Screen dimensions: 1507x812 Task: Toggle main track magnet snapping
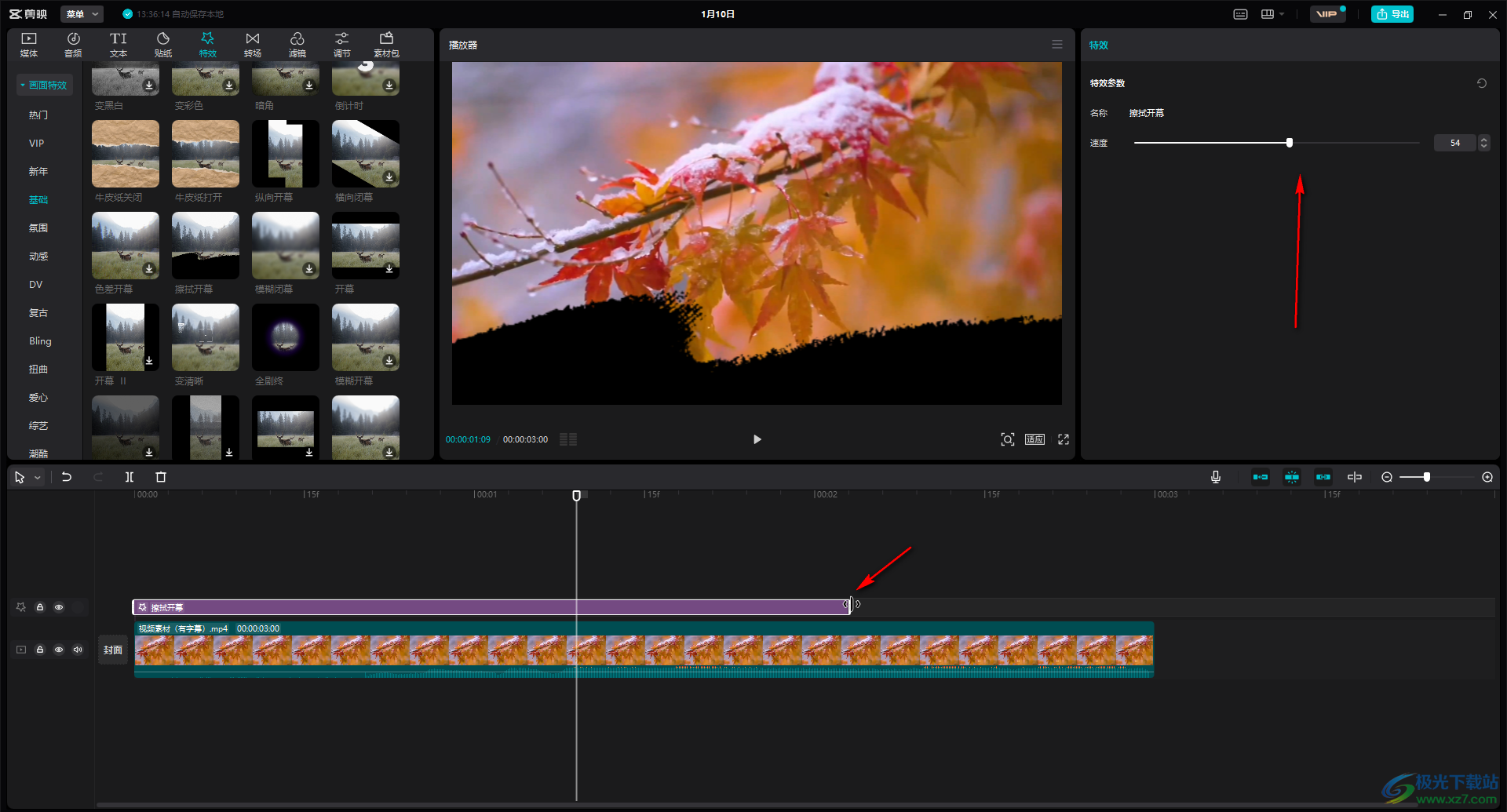tap(1261, 477)
